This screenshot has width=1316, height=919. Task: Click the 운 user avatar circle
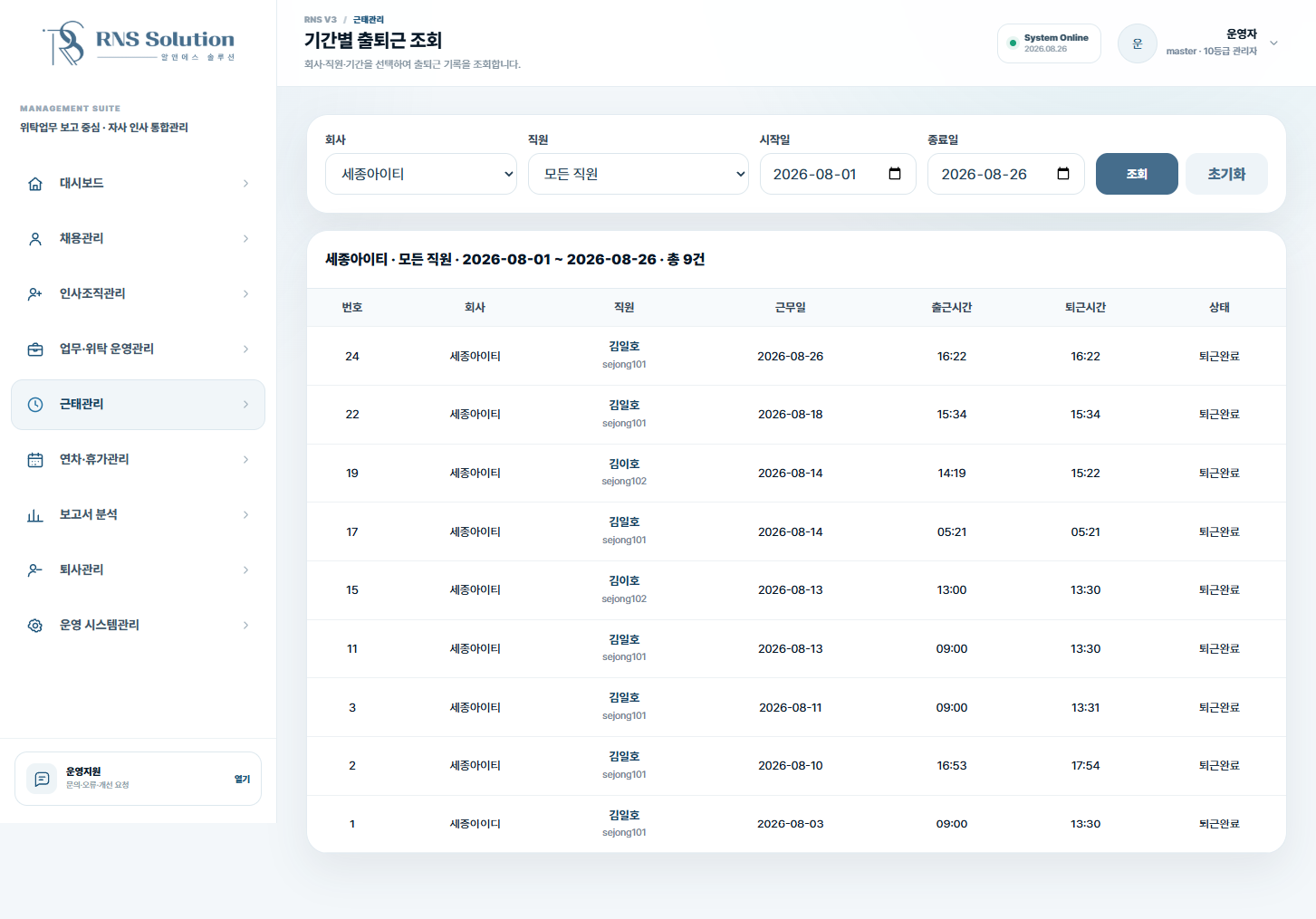coord(1138,43)
